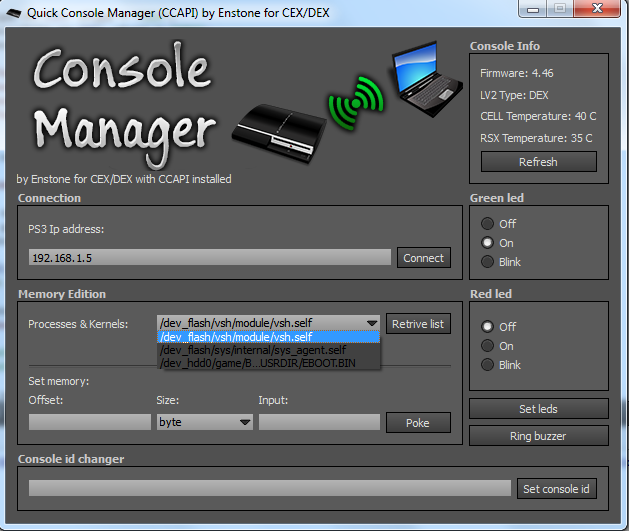Focus the PS3 Ip address field
This screenshot has width=629, height=531.
point(210,257)
